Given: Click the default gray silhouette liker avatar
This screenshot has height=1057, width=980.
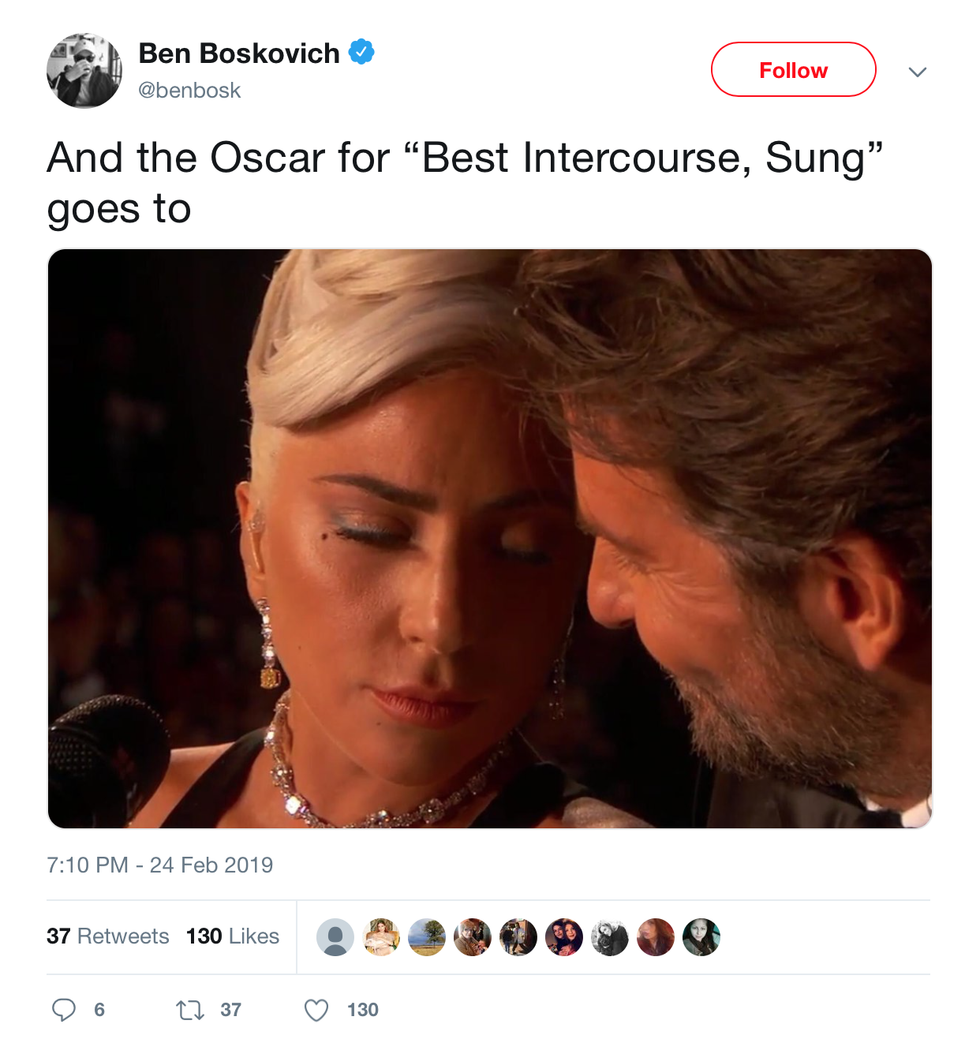Looking at the screenshot, I should (x=335, y=937).
